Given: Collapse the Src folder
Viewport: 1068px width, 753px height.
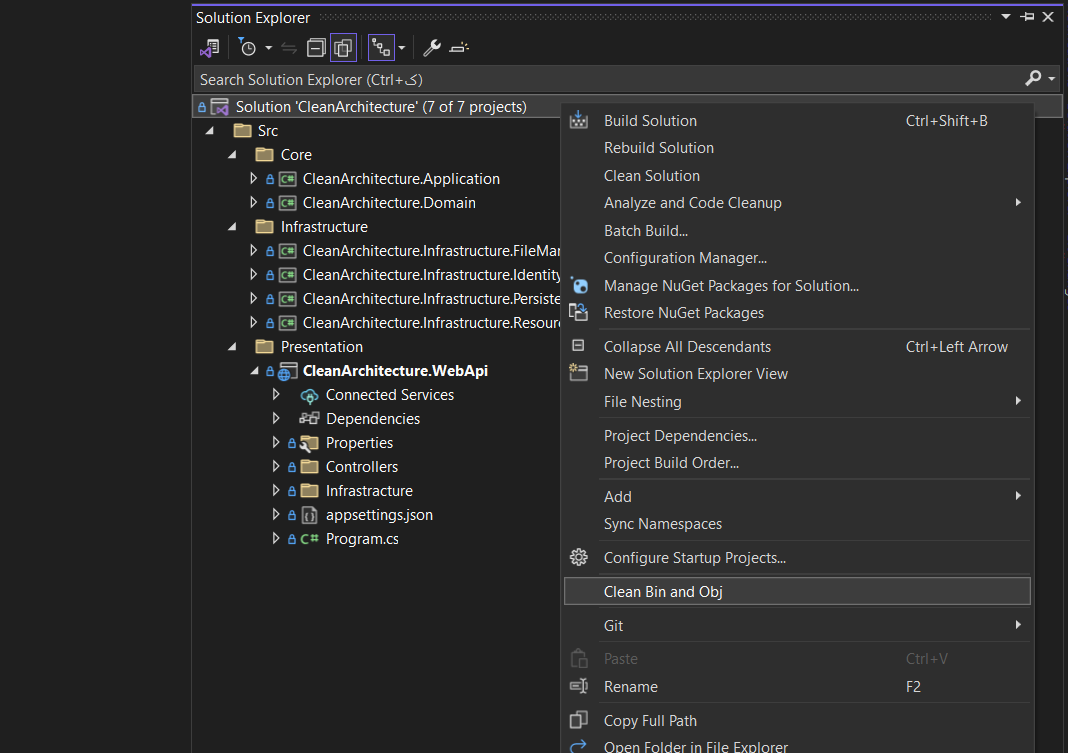Looking at the screenshot, I should coord(210,131).
